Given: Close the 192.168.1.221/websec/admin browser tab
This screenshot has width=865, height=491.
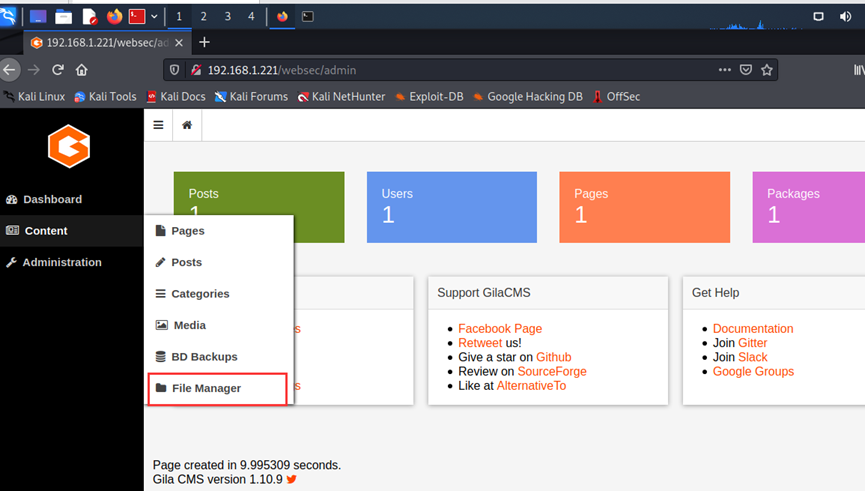Looking at the screenshot, I should (x=179, y=42).
